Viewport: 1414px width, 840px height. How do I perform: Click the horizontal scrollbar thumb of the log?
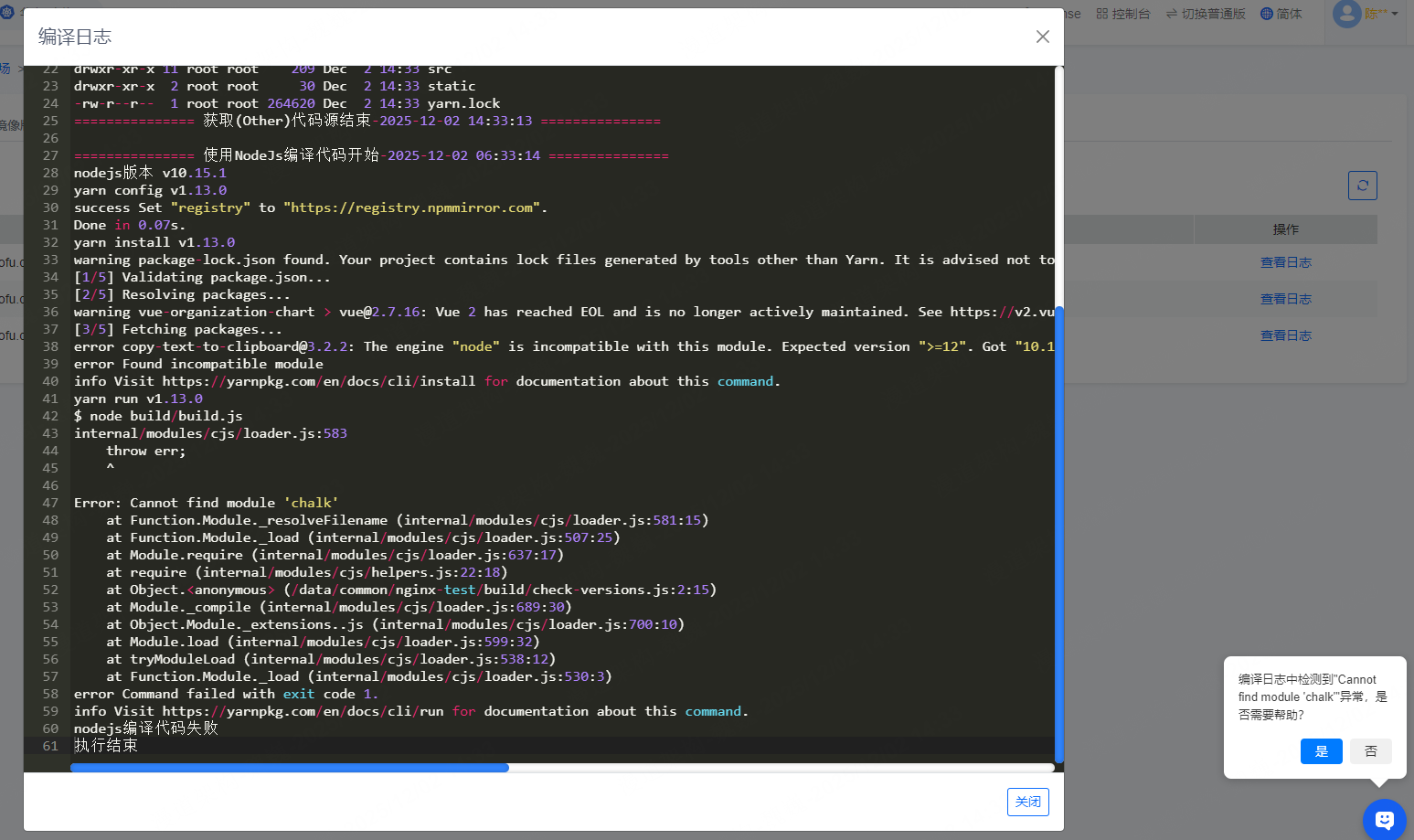click(x=289, y=768)
